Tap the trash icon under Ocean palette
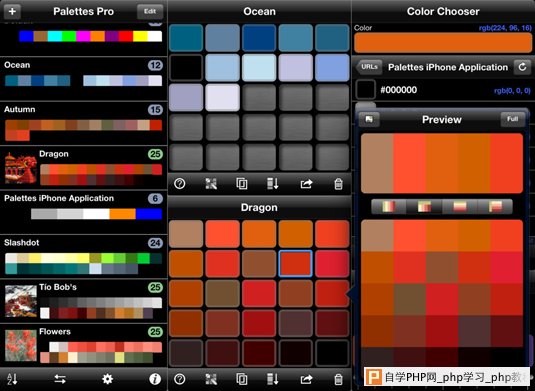This screenshot has height=391, width=535. (338, 184)
